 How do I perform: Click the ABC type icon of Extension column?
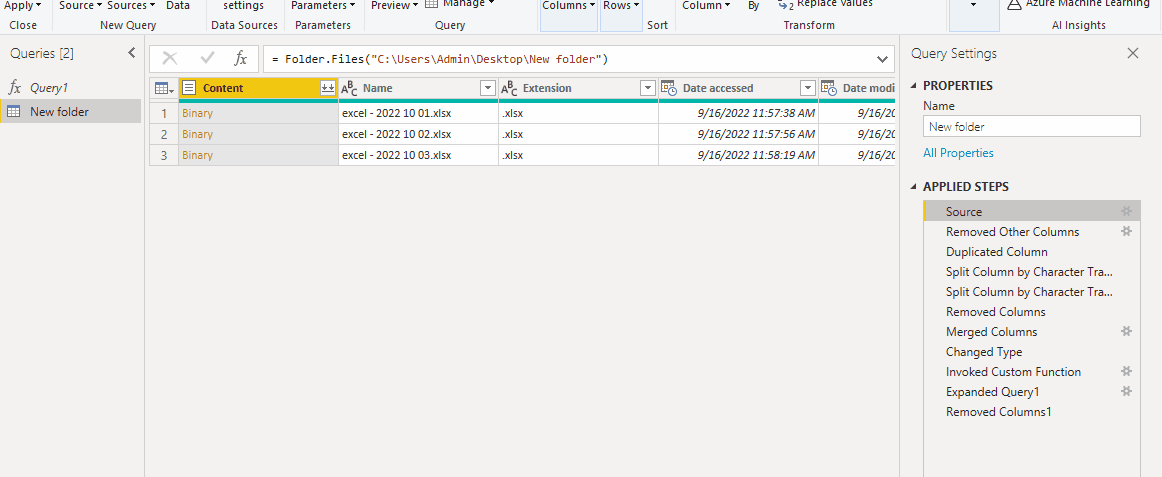(x=509, y=89)
